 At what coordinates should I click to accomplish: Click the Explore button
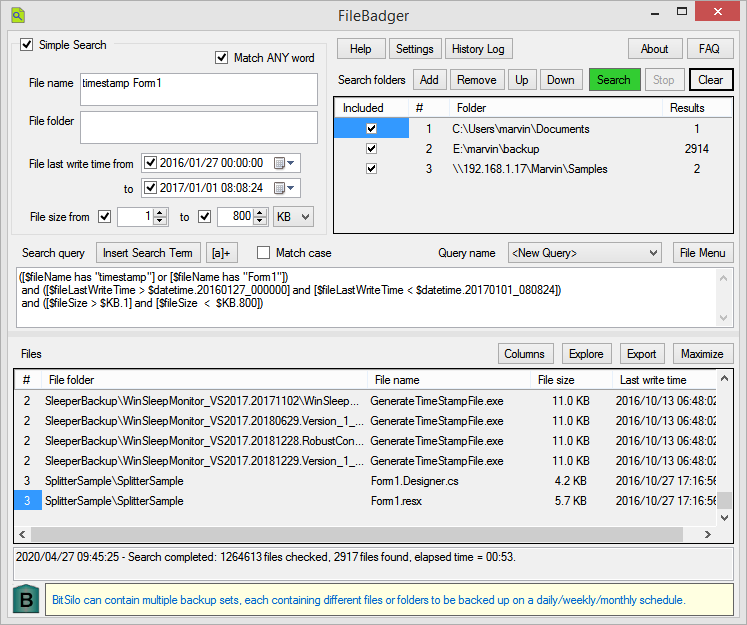coord(586,354)
